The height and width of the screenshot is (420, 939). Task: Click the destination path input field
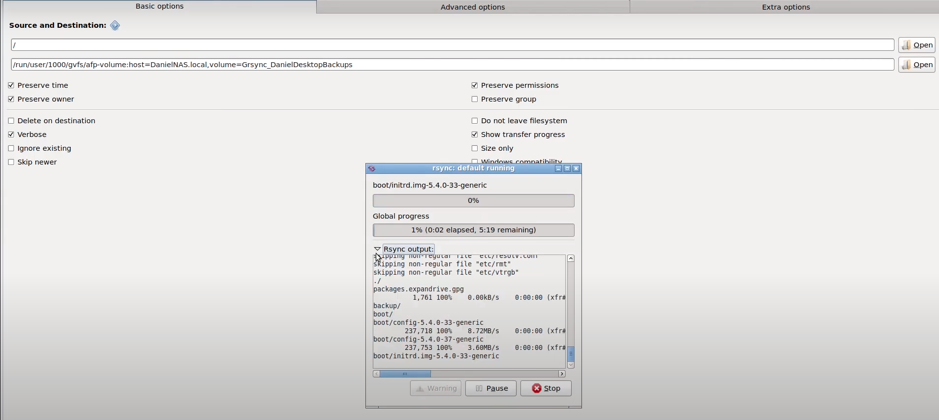(452, 65)
